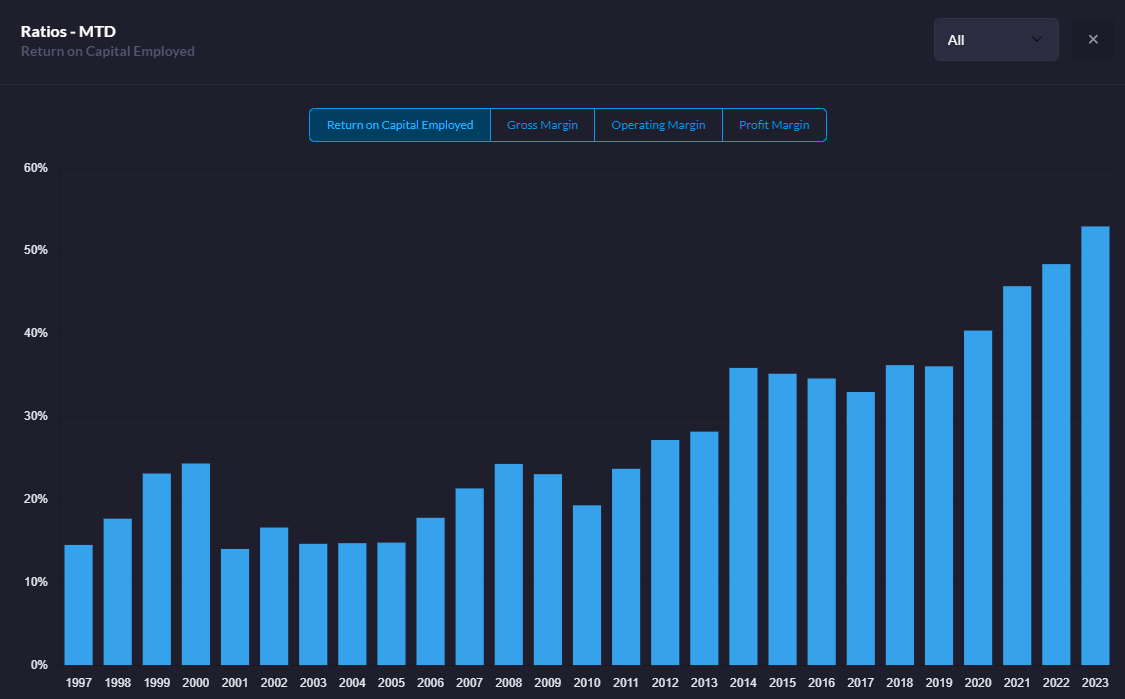
Task: Select the 2017 bar
Action: point(861,528)
